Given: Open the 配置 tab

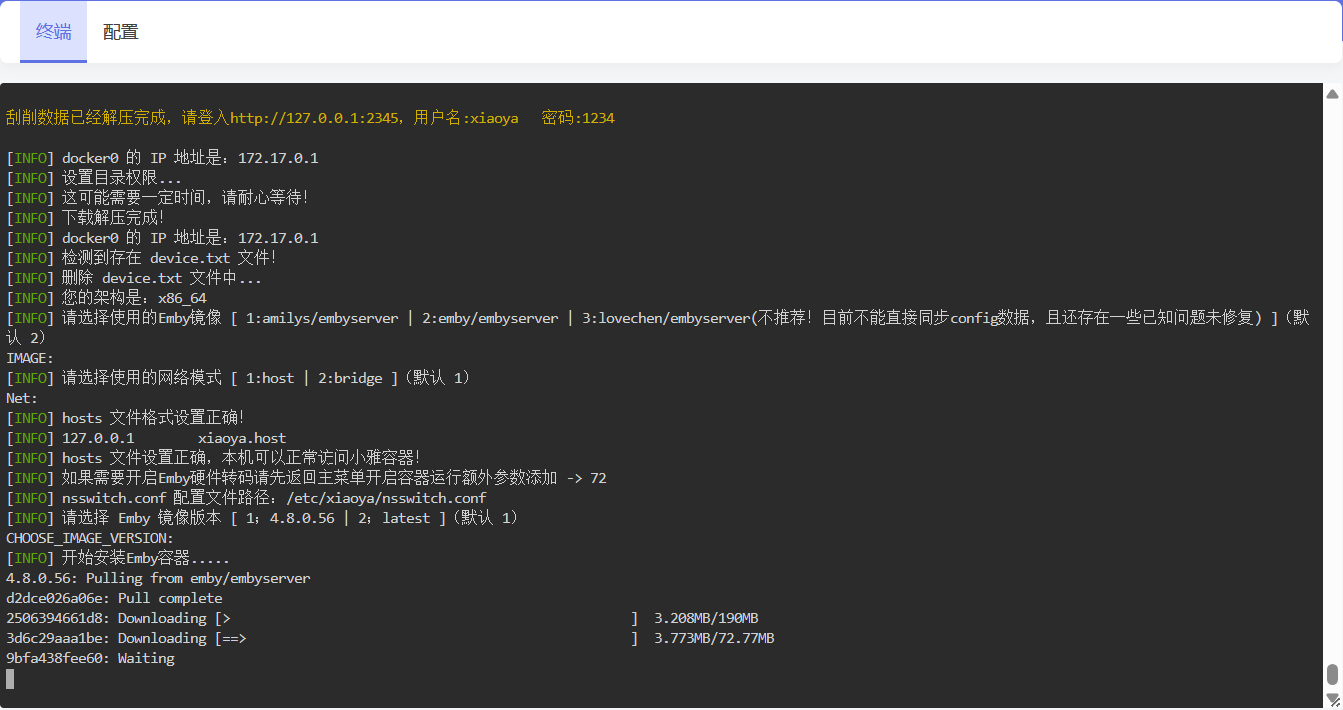Looking at the screenshot, I should pos(121,32).
